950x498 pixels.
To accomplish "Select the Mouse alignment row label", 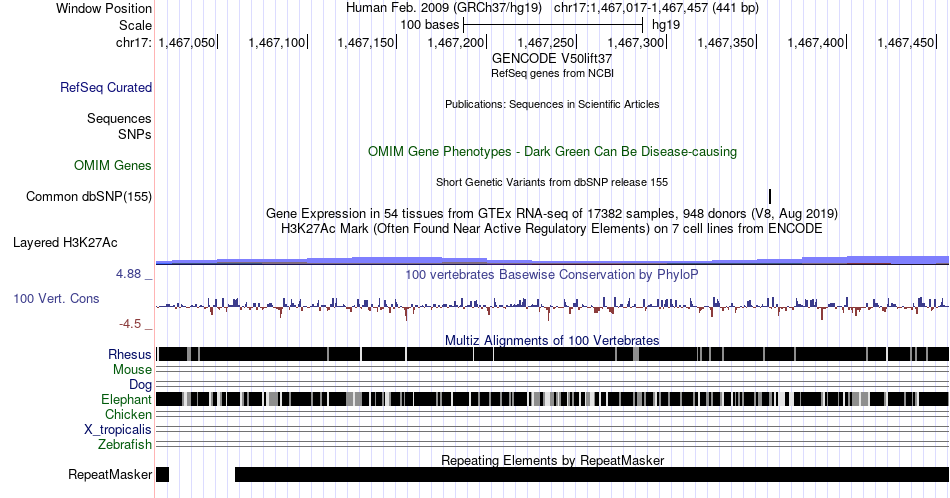I will click(132, 370).
